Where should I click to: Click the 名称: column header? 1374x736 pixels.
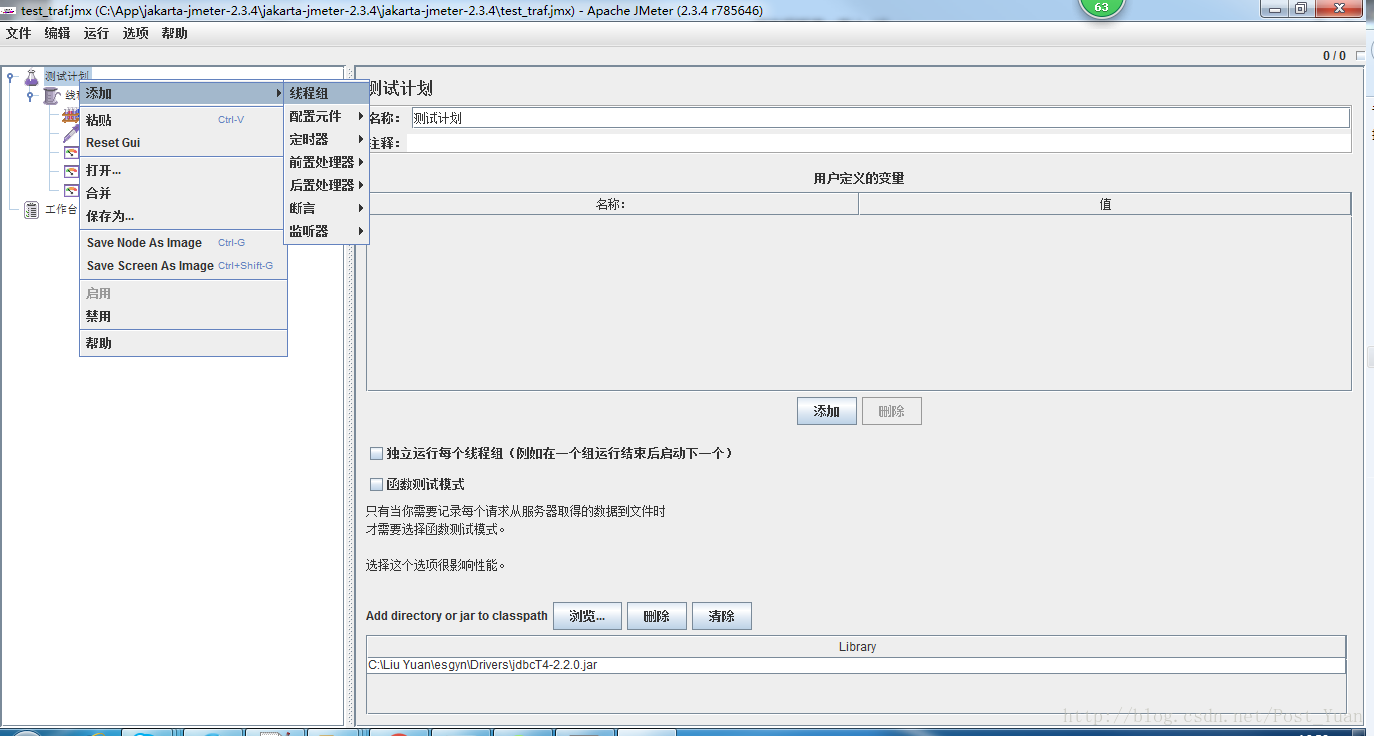tap(612, 204)
